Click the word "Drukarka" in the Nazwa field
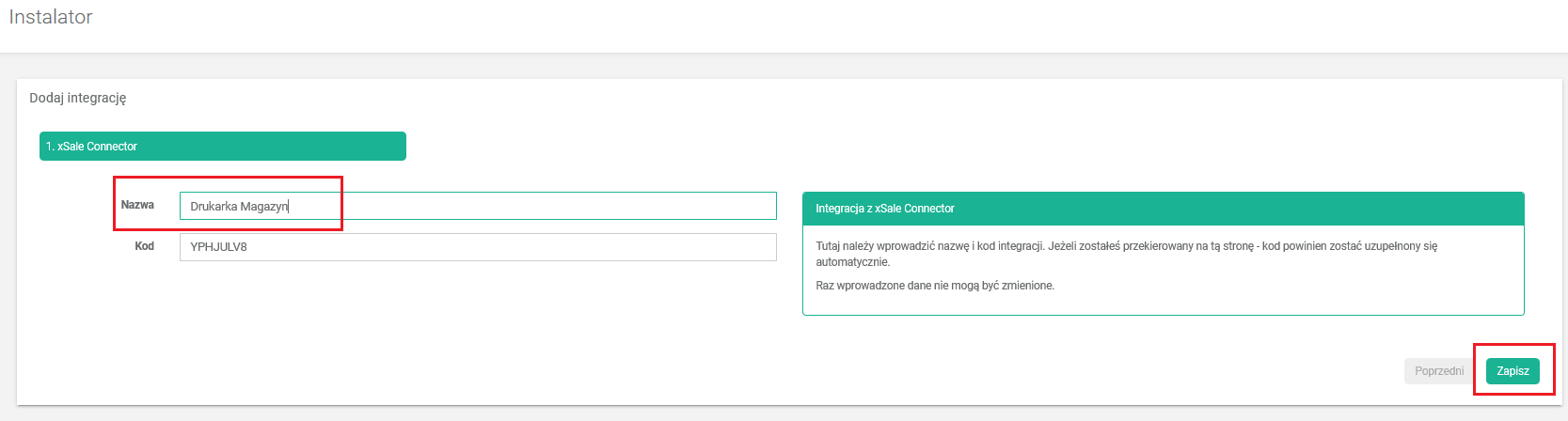 pos(214,207)
